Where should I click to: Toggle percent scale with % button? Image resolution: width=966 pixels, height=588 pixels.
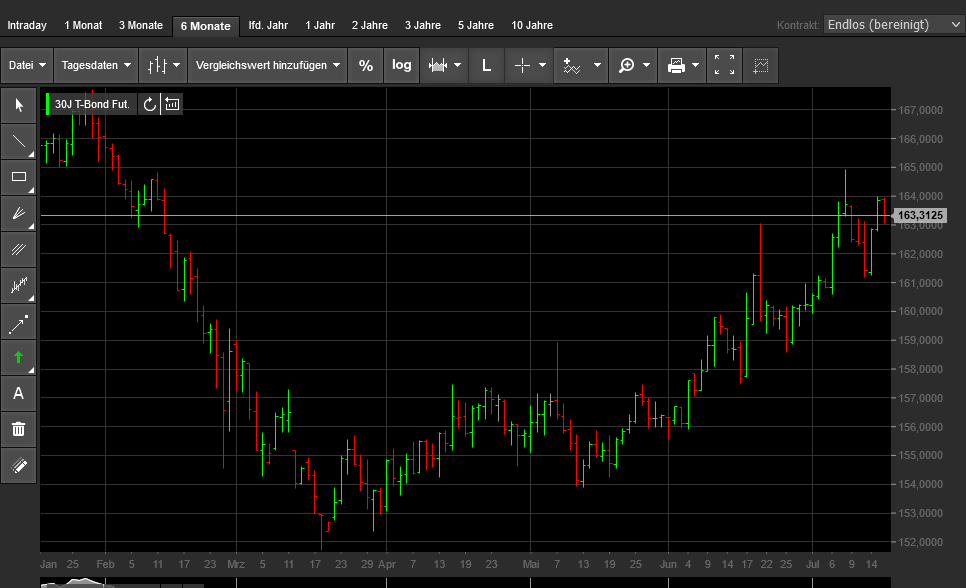click(366, 65)
